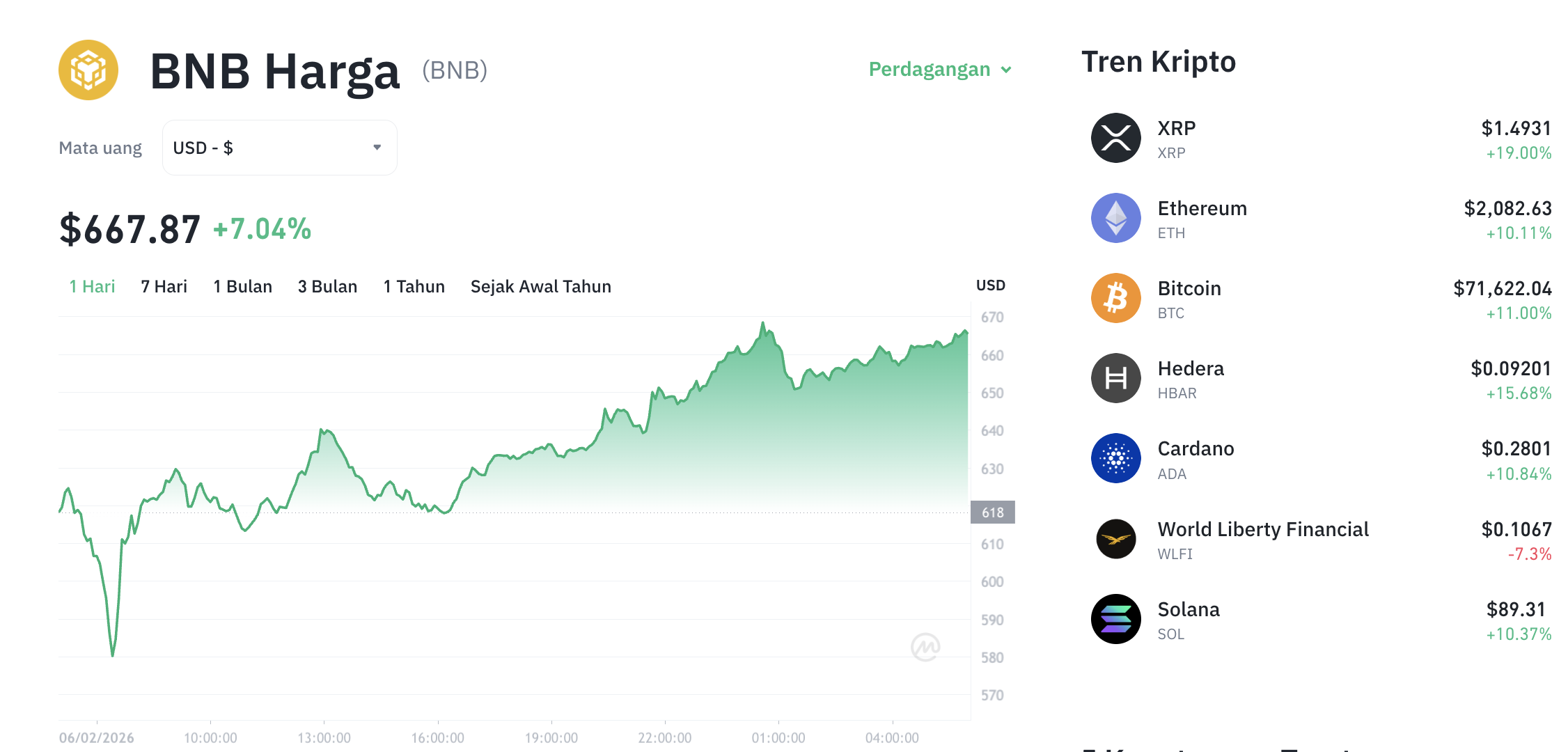1568x752 pixels.
Task: Select the Solana SOL icon
Action: click(1115, 619)
